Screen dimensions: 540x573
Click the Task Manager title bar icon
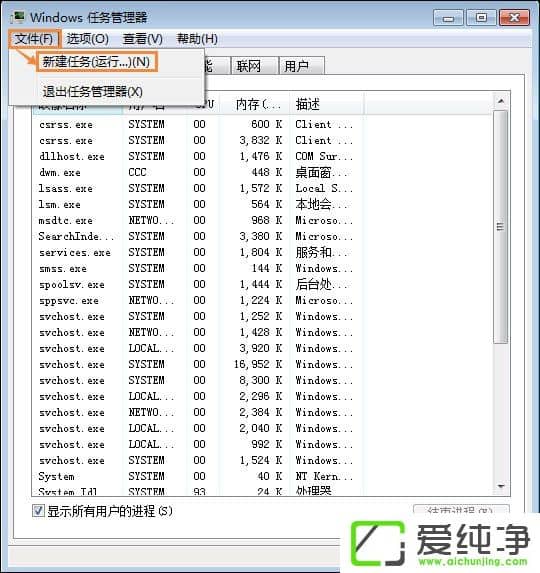(x=17, y=17)
